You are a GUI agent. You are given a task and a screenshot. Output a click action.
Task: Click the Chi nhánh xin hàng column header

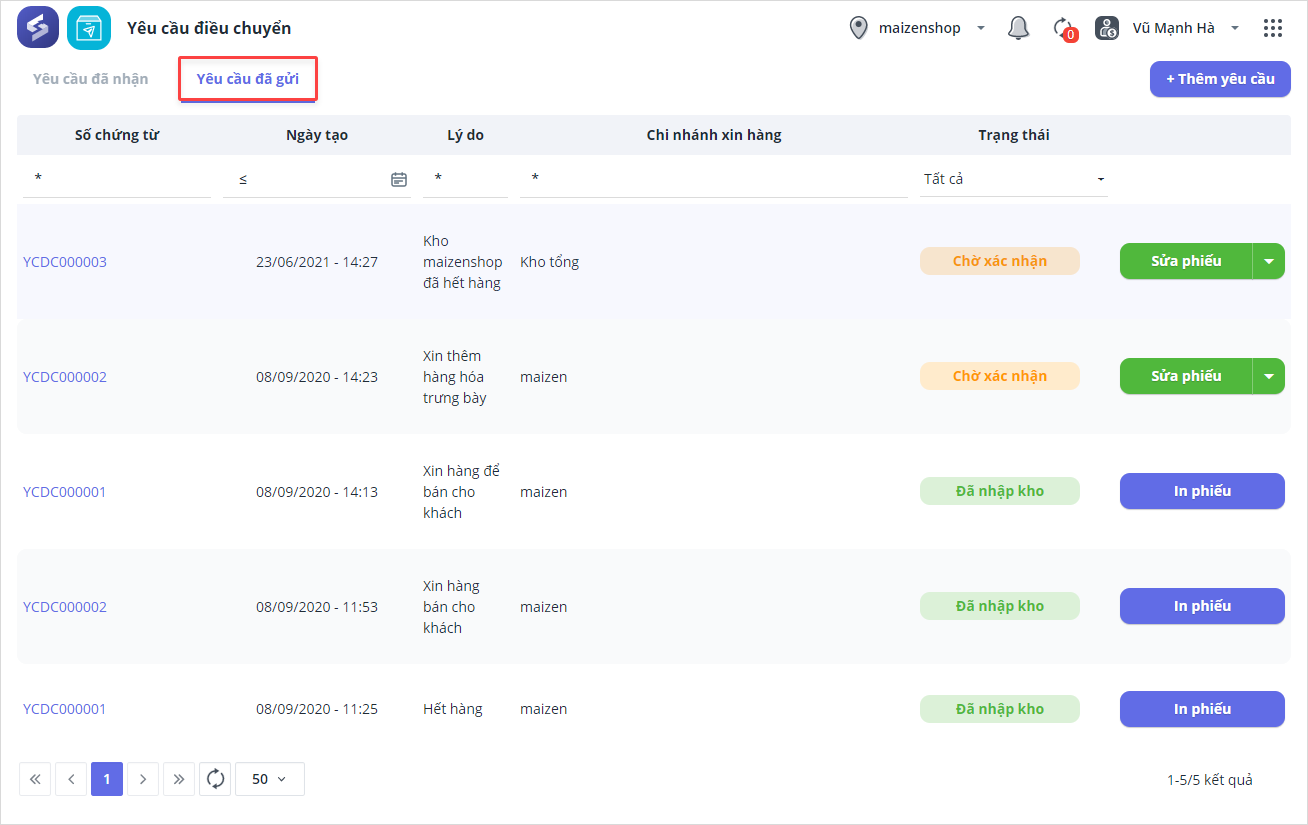pyautogui.click(x=714, y=135)
